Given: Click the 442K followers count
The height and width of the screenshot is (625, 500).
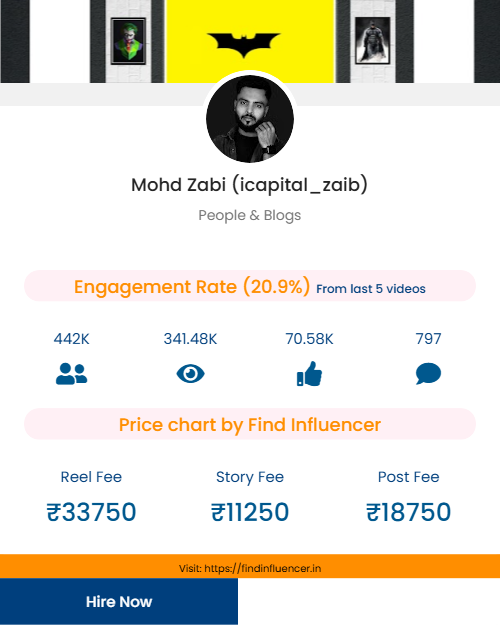Looking at the screenshot, I should click(71, 339).
